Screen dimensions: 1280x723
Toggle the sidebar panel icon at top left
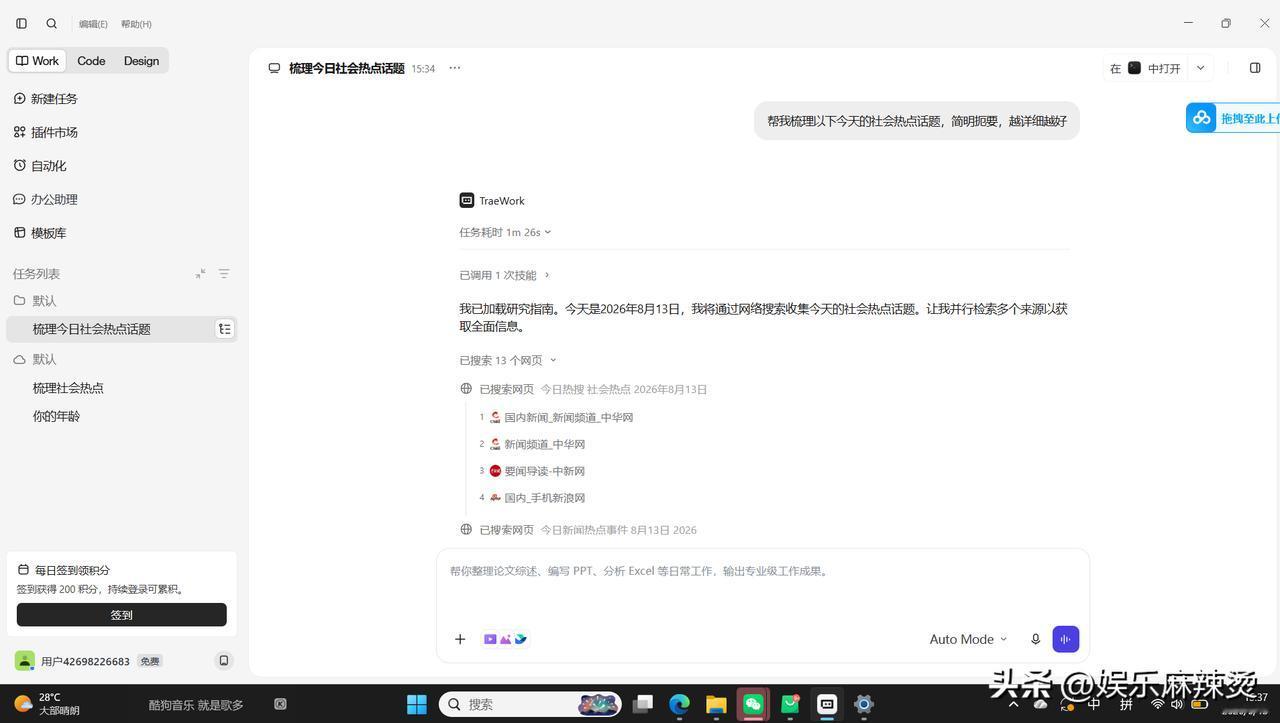(21, 23)
